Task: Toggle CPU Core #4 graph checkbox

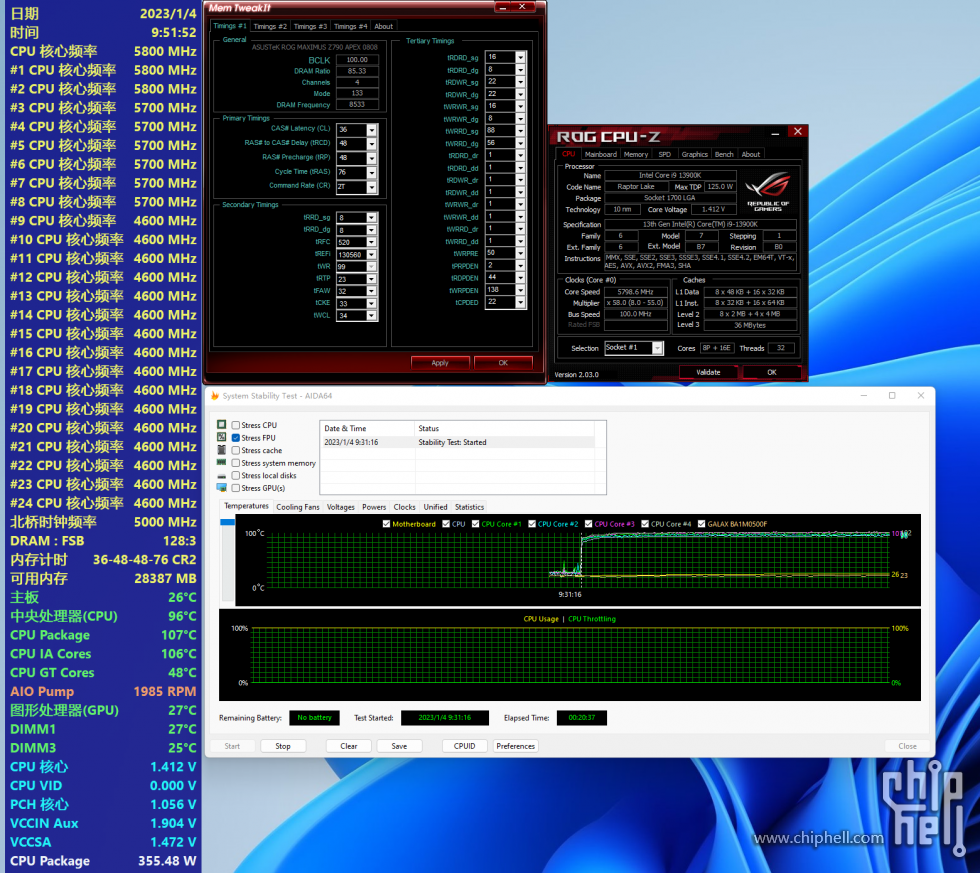Action: (645, 524)
